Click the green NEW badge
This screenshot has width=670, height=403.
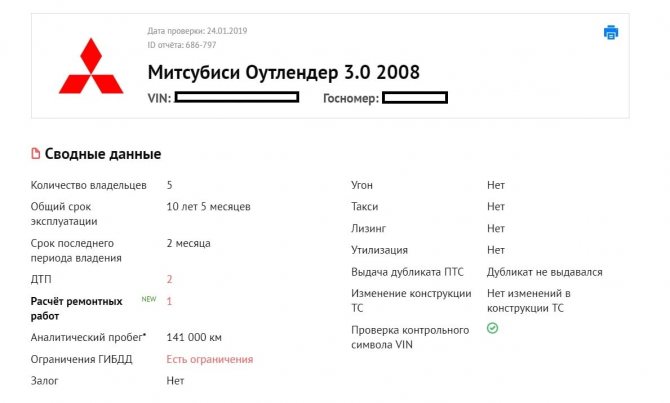point(149,299)
